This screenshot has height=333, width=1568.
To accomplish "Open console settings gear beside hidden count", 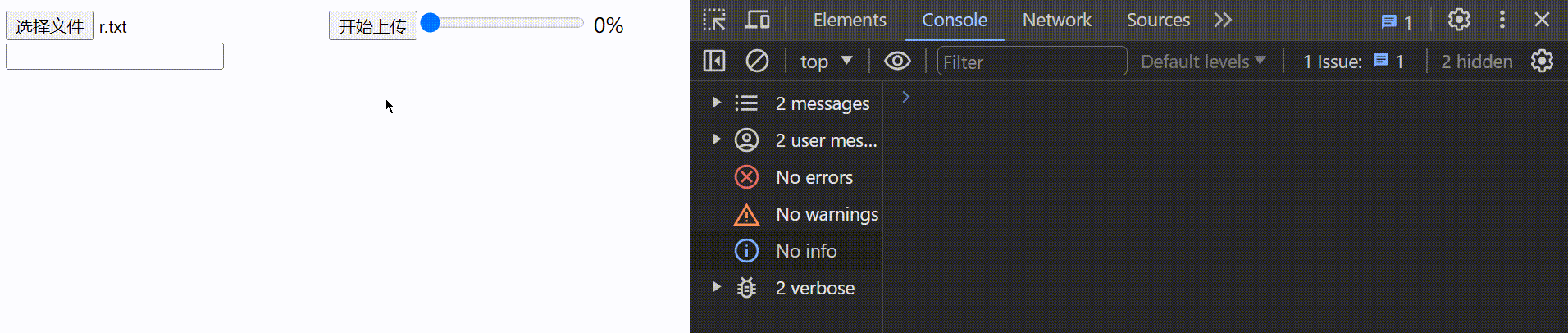I will coord(1542,61).
